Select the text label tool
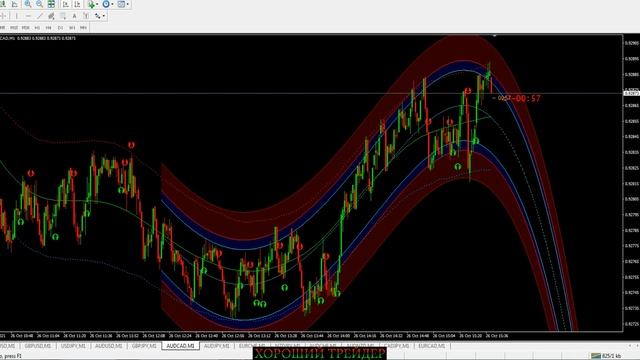The width and height of the screenshot is (640, 360). 86,16
